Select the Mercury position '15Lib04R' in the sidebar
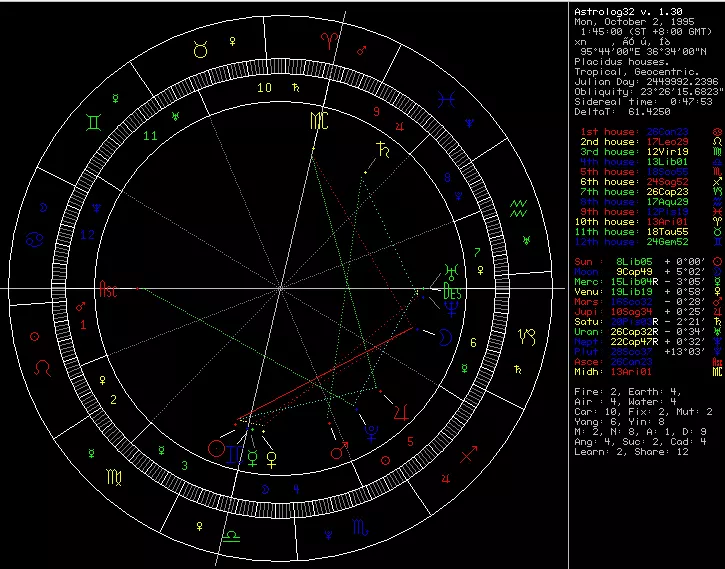Image resolution: width=725 pixels, height=569 pixels. [x=634, y=281]
